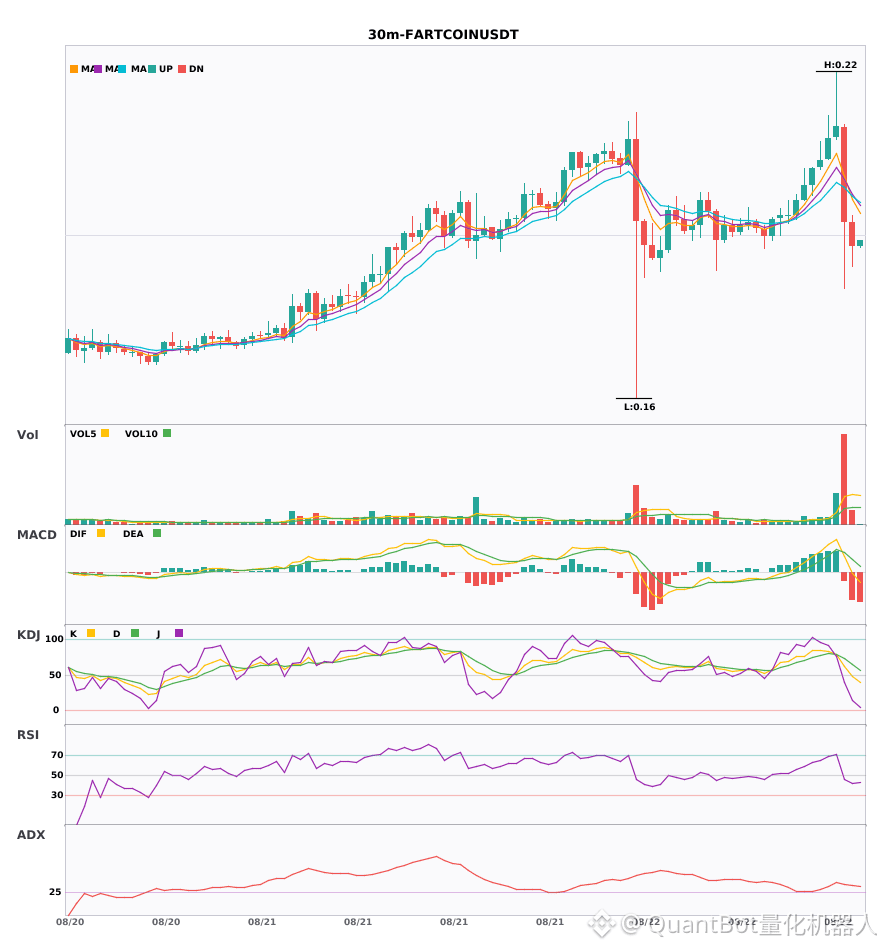Click the cyan MA legend swatch
Image resolution: width=885 pixels, height=950 pixels.
click(x=122, y=69)
